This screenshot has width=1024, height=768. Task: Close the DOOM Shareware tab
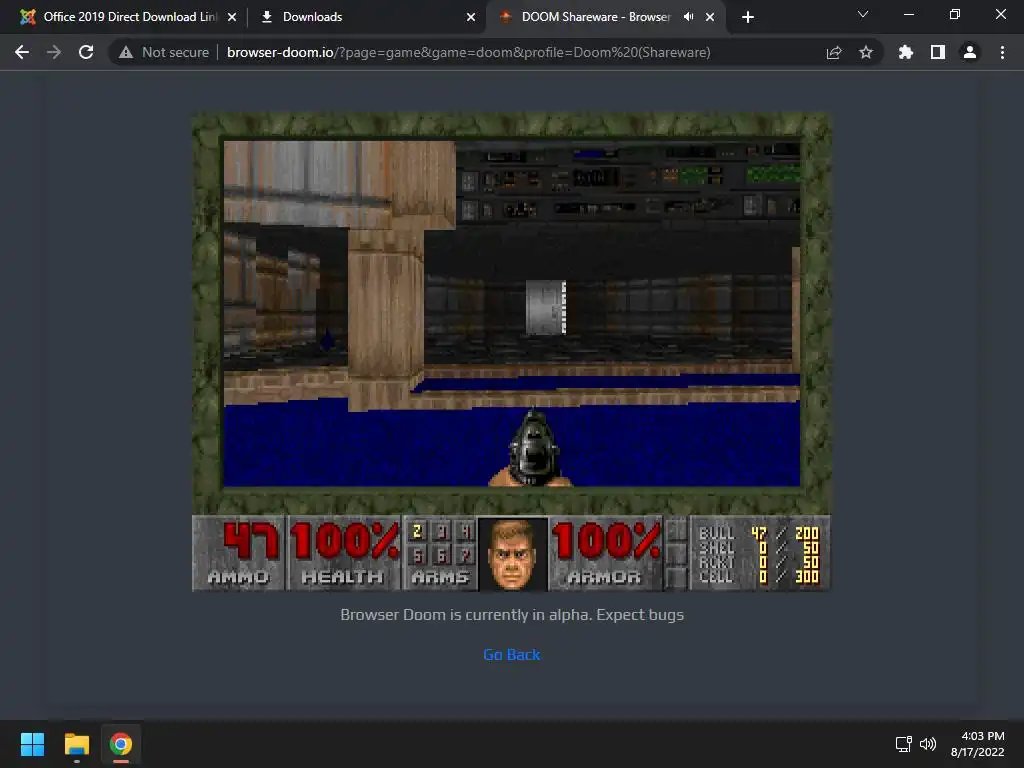pos(710,17)
